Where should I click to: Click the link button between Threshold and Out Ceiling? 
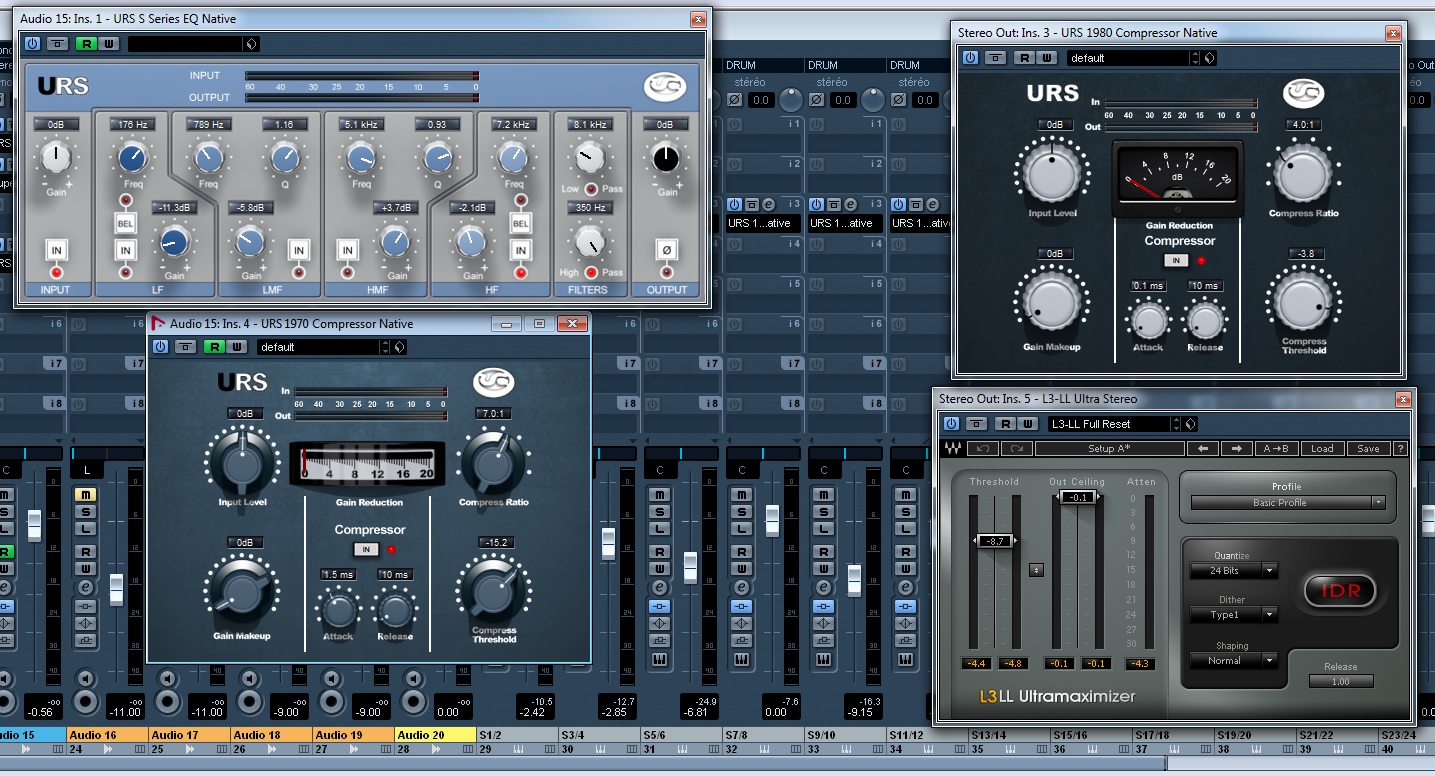(x=1036, y=569)
